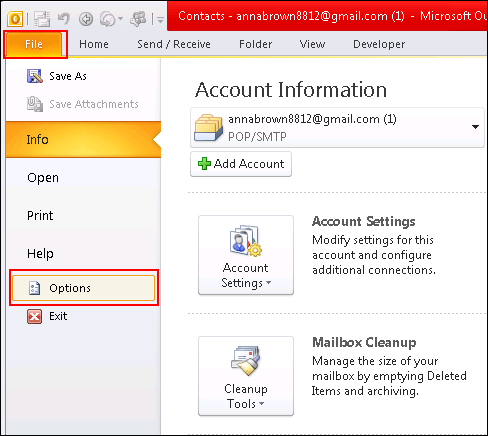Switch to the Send / Receive tab

(174, 44)
